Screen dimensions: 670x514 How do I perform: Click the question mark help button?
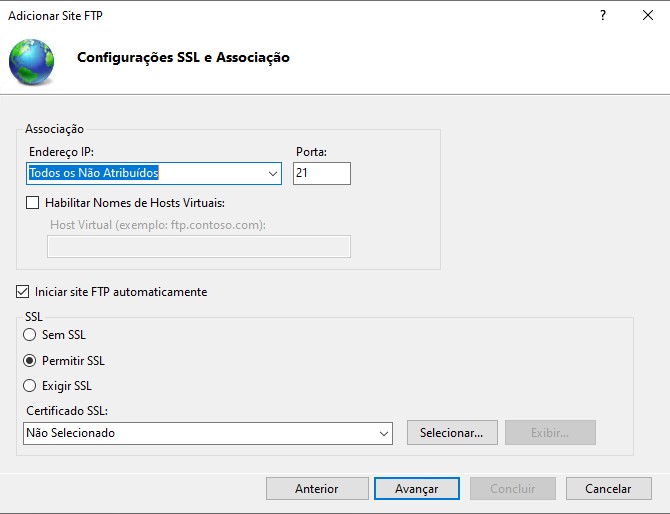[x=603, y=15]
